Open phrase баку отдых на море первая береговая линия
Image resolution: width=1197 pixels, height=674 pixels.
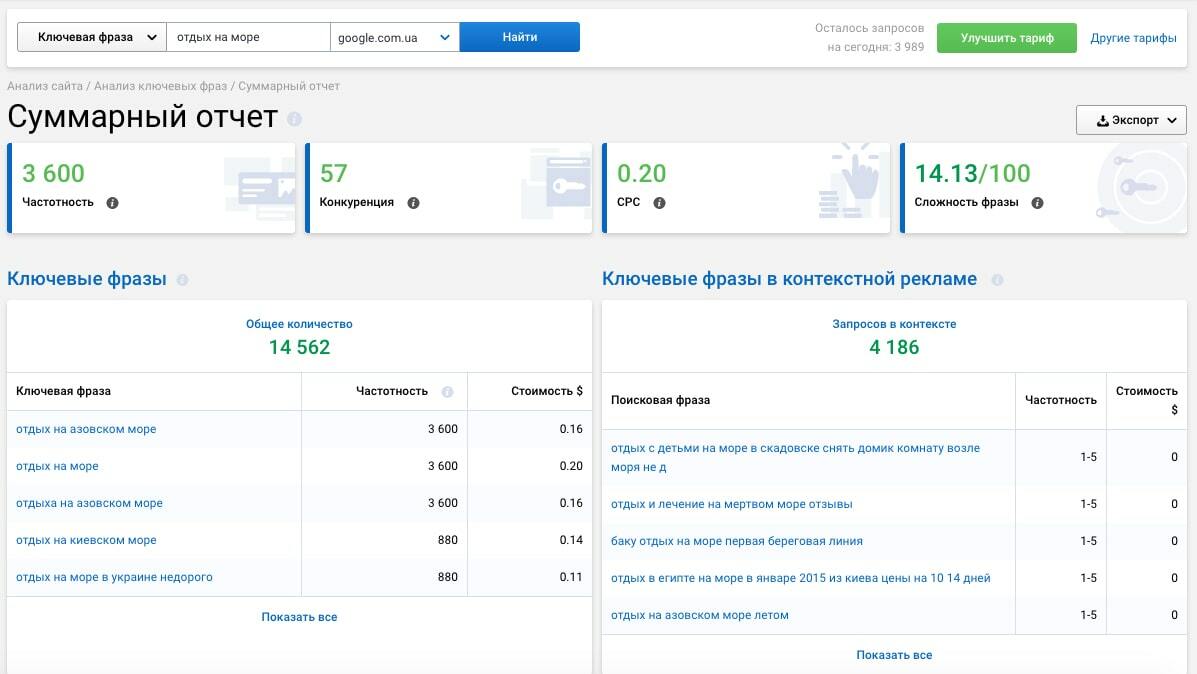736,541
